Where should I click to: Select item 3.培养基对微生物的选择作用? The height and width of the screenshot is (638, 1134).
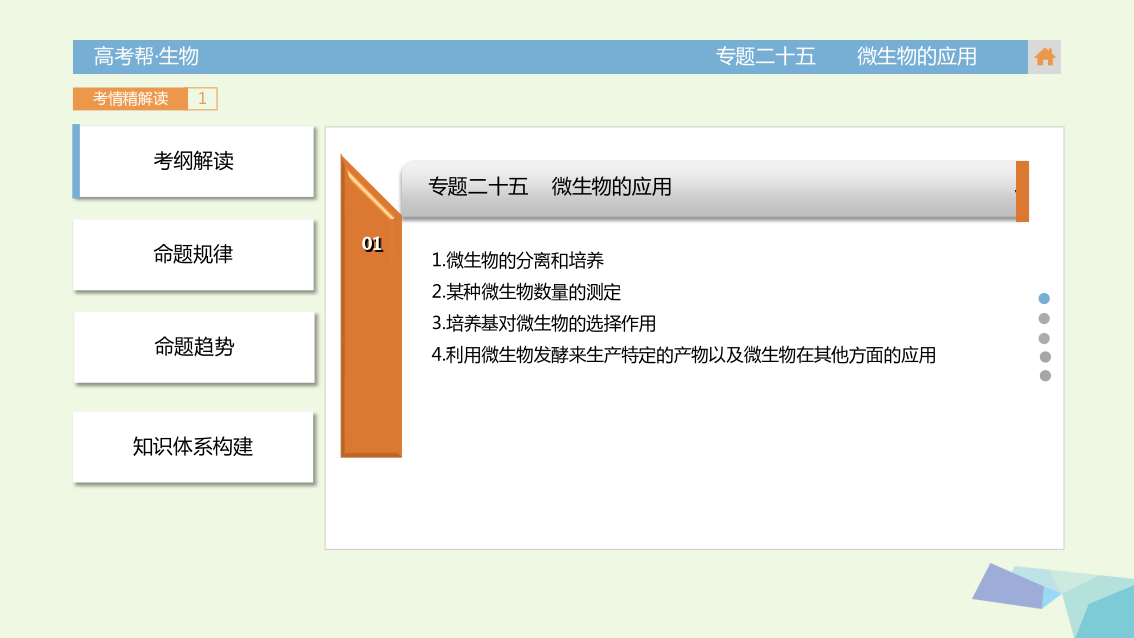(x=543, y=323)
